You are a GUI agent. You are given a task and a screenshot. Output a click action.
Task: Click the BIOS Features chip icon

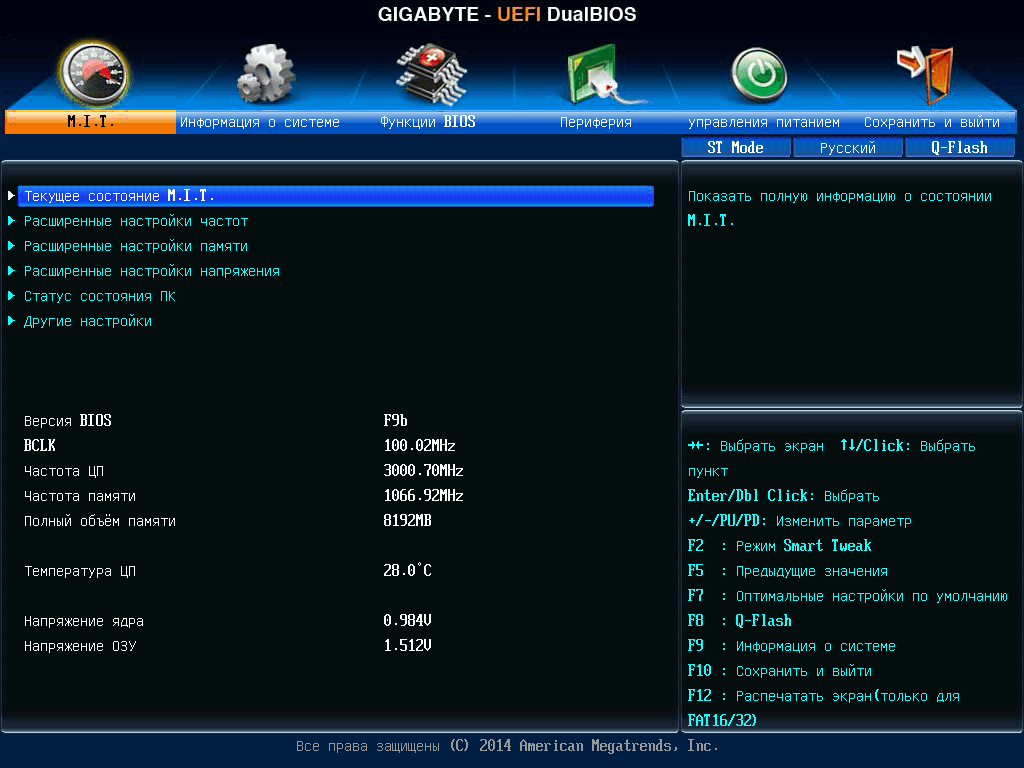coord(431,74)
